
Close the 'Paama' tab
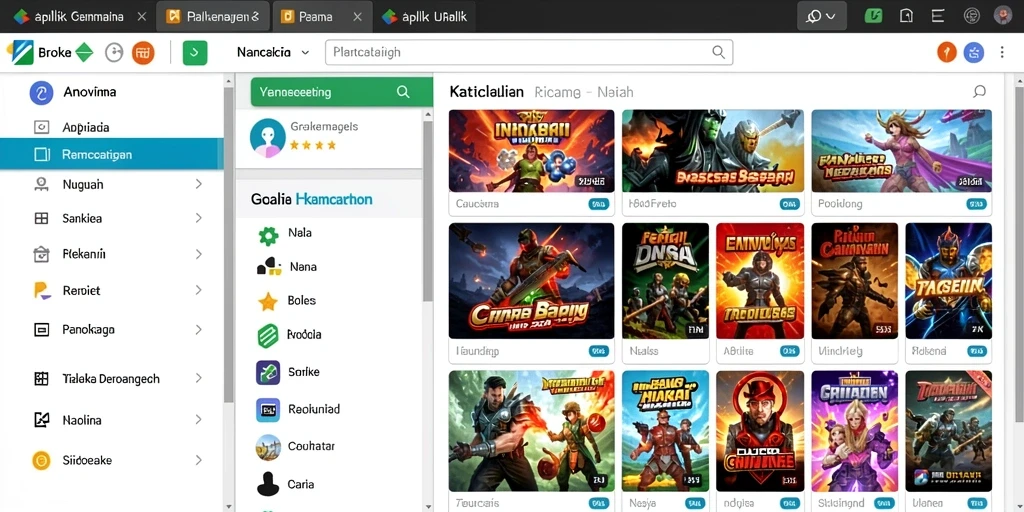point(357,17)
